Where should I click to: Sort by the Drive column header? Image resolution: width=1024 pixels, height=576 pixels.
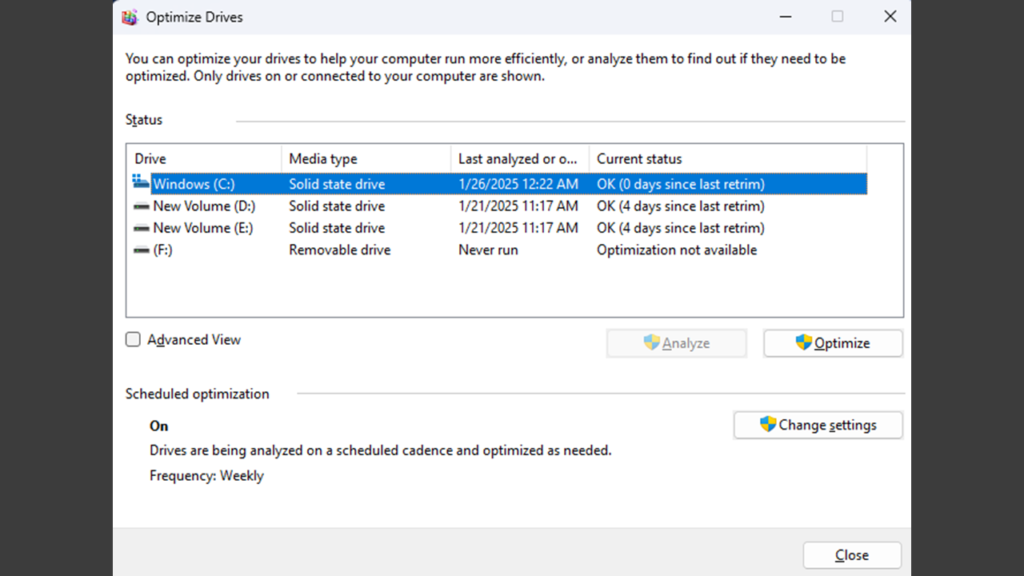coord(204,159)
